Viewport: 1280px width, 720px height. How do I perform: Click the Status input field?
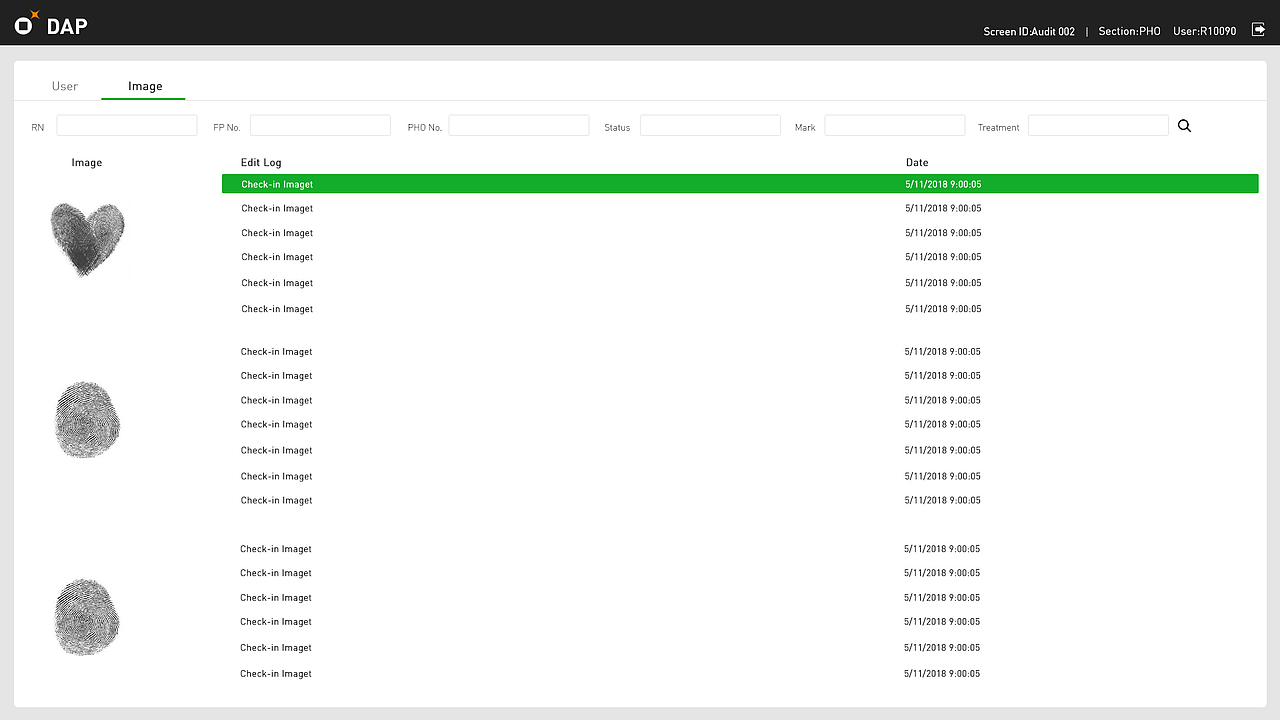coord(710,125)
